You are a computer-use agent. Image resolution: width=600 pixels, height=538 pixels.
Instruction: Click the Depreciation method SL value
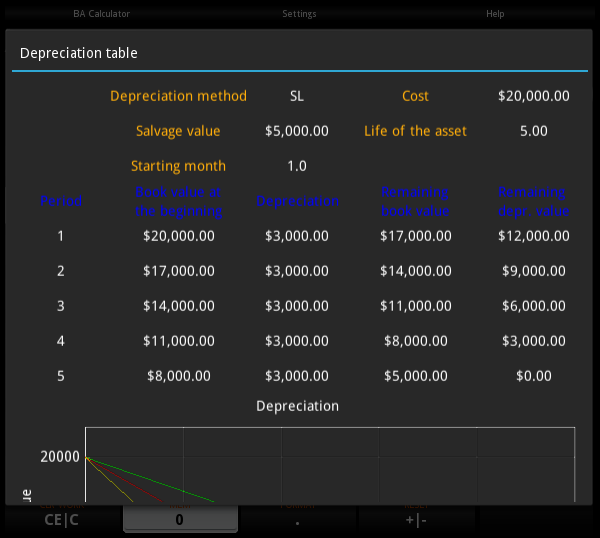tap(297, 96)
